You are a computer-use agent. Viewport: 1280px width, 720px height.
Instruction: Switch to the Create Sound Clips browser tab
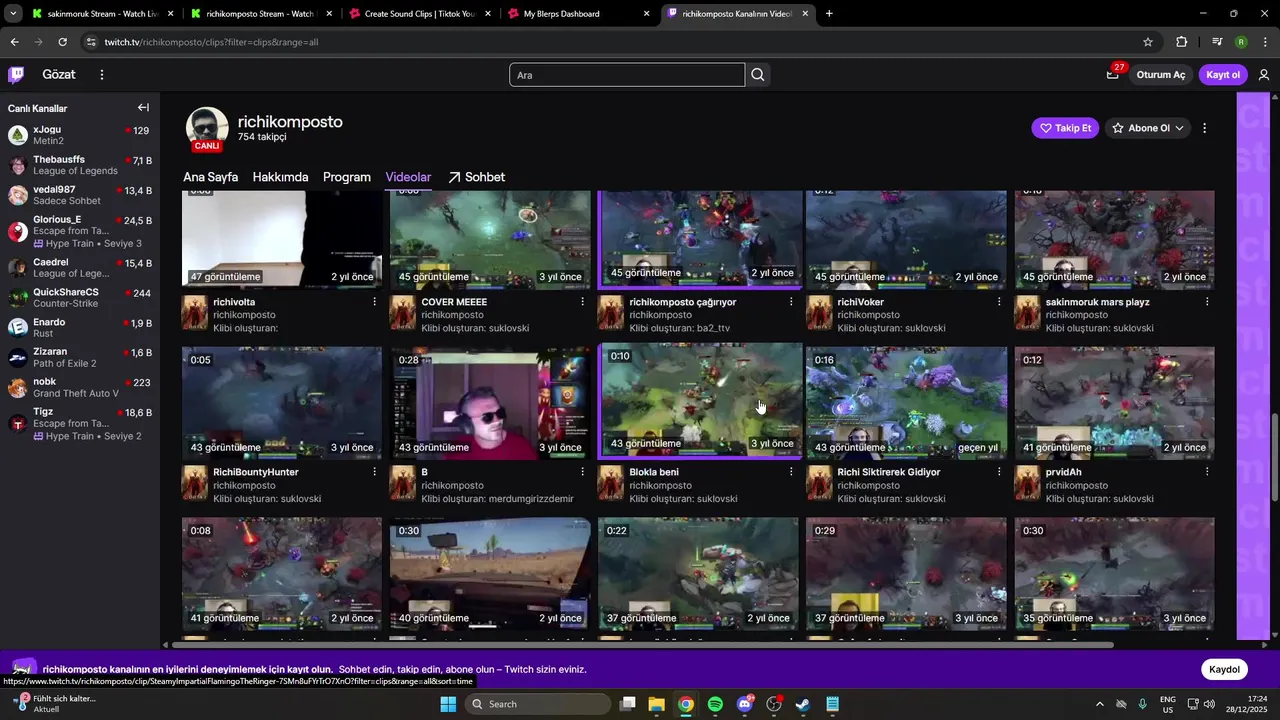418,14
